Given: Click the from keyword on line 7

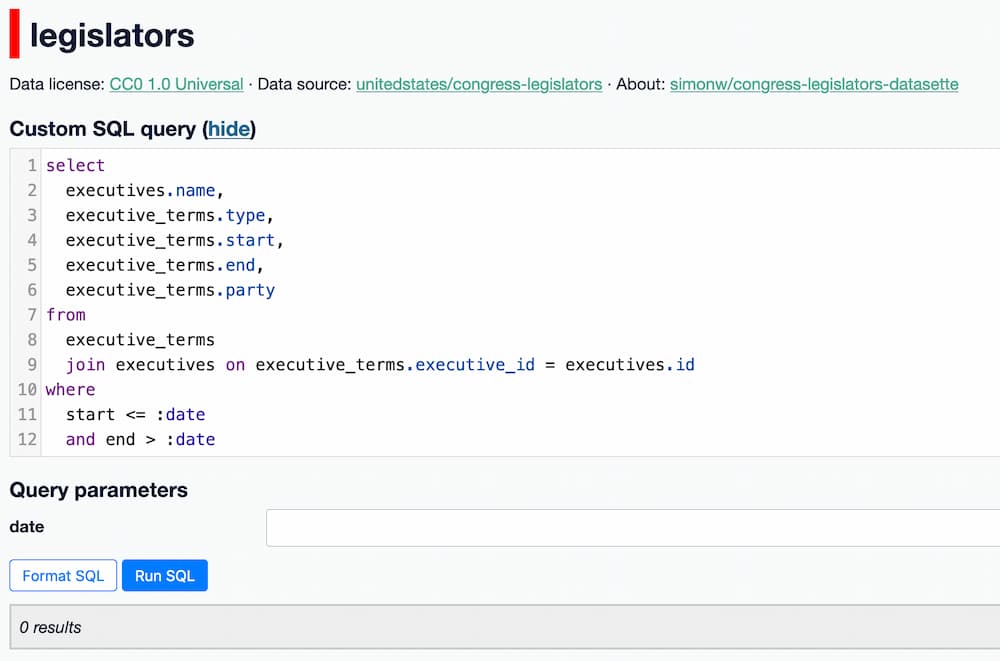Looking at the screenshot, I should [66, 315].
